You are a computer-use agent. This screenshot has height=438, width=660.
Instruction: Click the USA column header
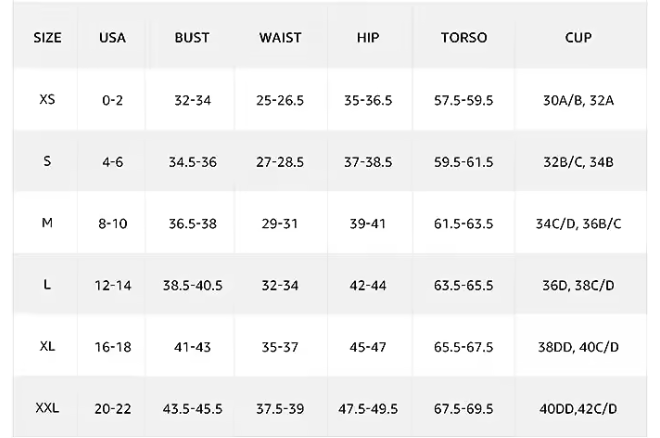(x=112, y=38)
